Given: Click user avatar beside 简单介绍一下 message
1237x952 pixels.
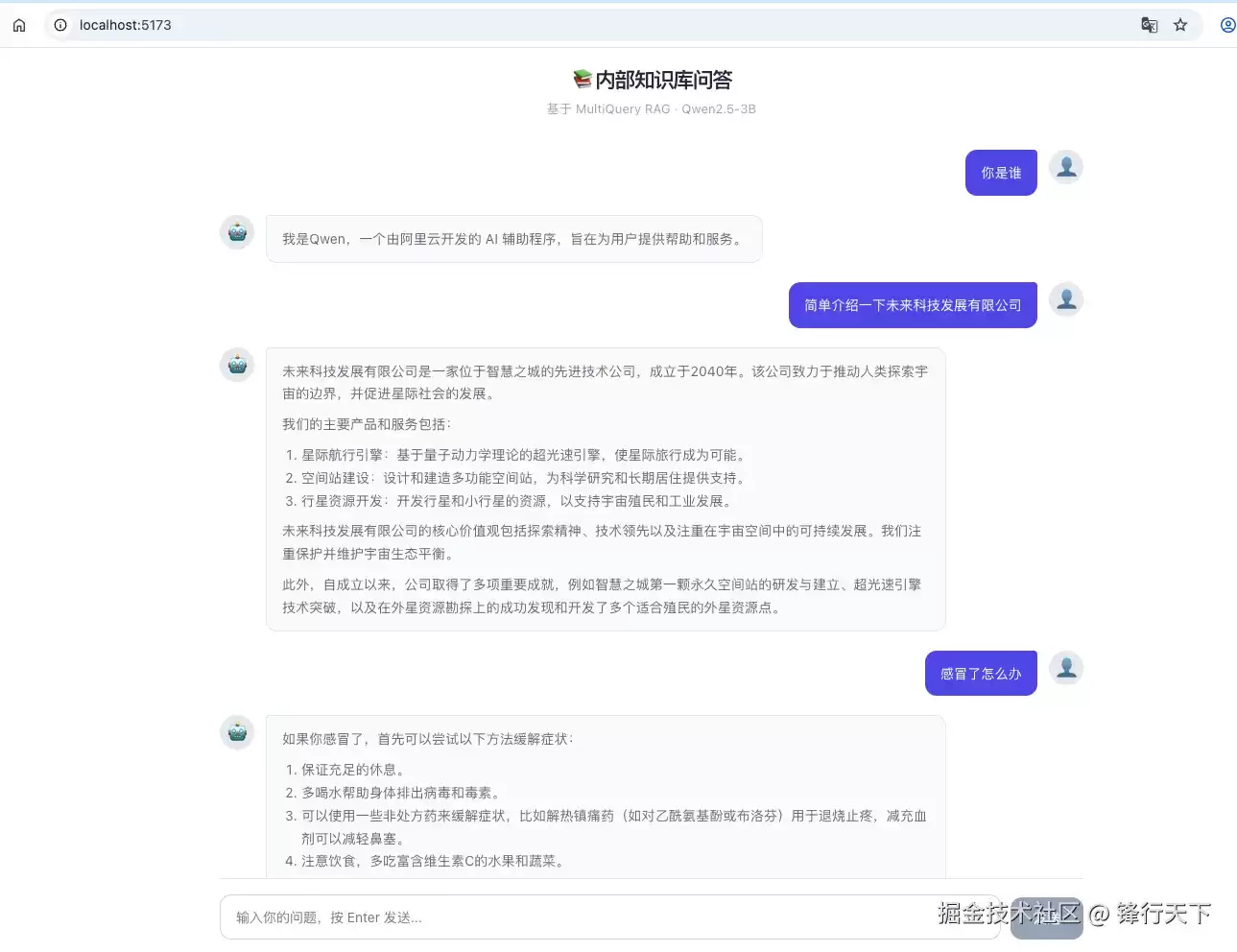Looking at the screenshot, I should coord(1066,299).
